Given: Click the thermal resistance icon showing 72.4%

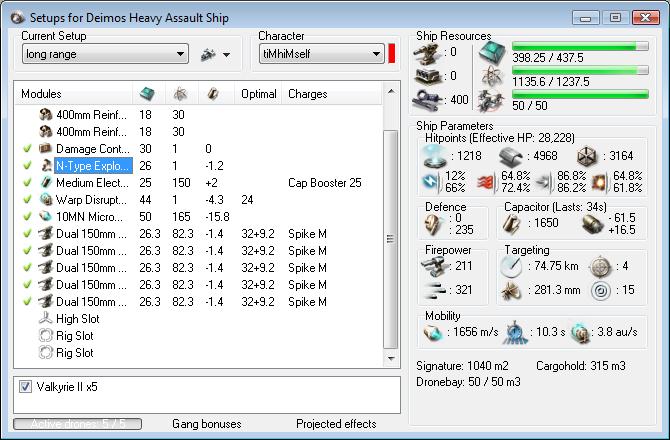Looking at the screenshot, I should coord(488,182).
